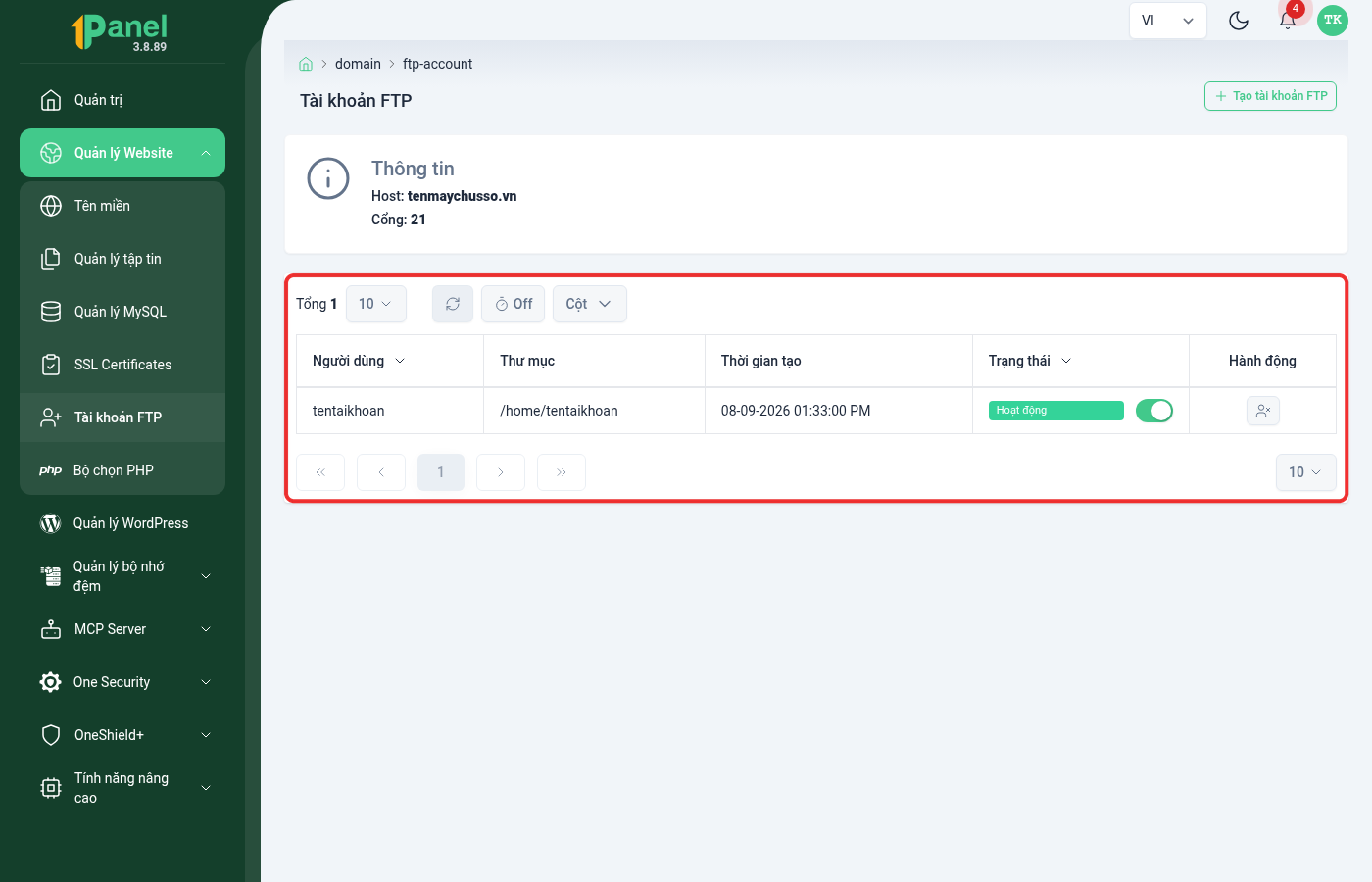The width and height of the screenshot is (1372, 882).
Task: Select page 1 in pagination
Action: [441, 472]
